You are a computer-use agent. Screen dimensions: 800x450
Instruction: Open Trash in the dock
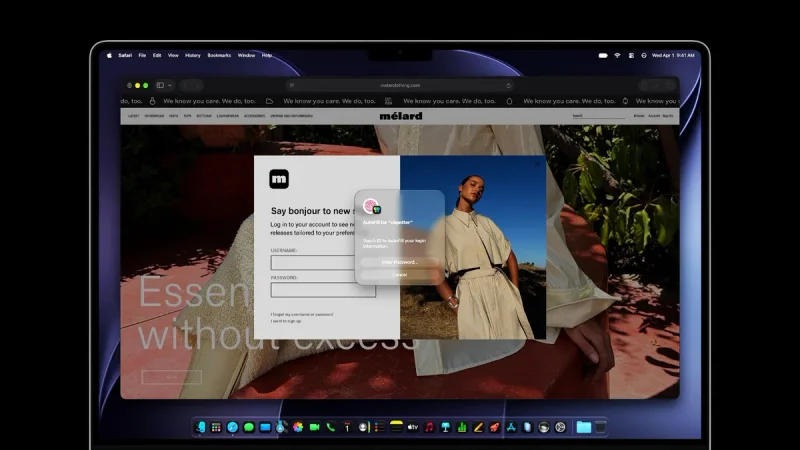[x=601, y=427]
